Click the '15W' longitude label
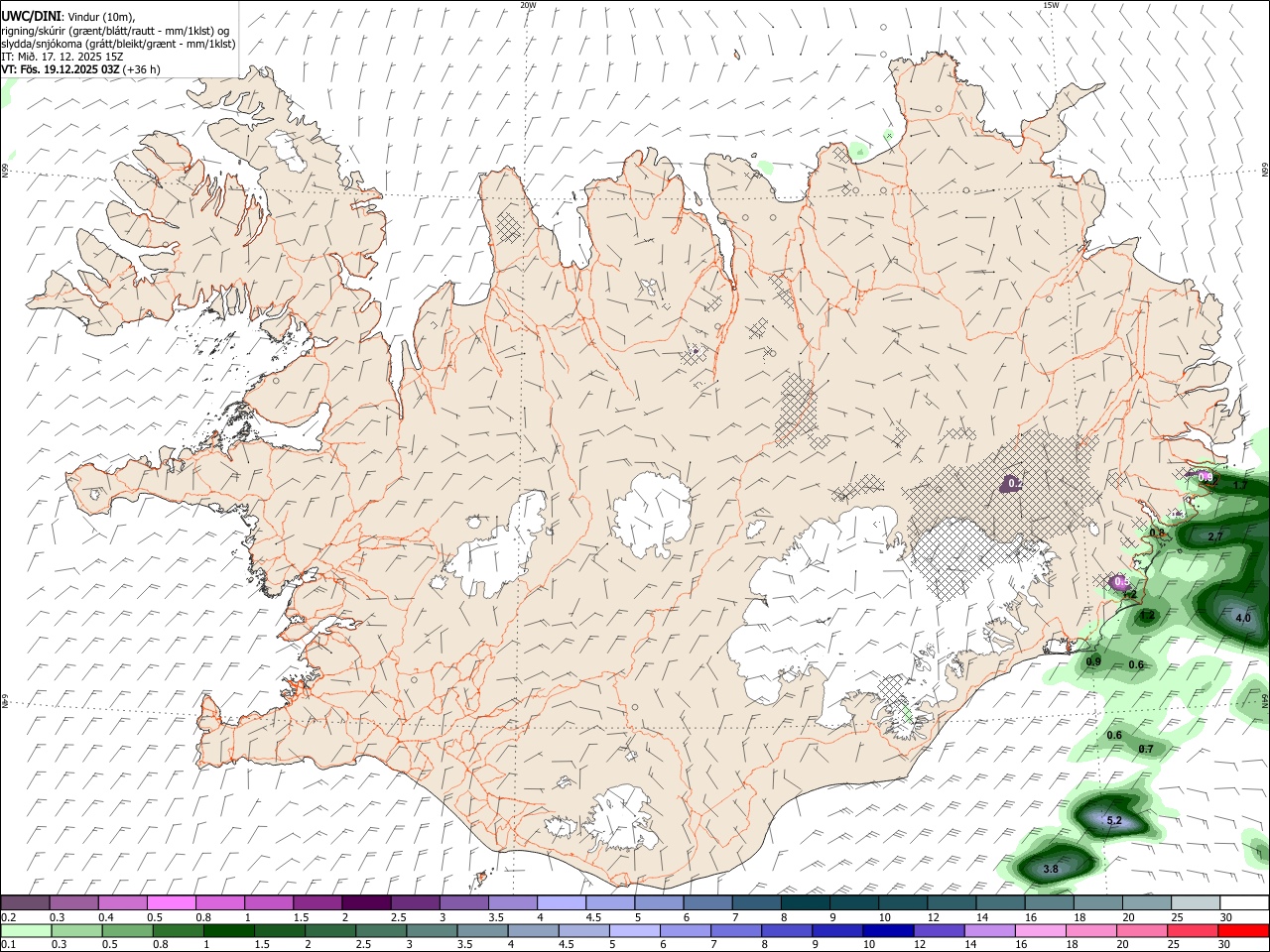Image resolution: width=1270 pixels, height=952 pixels. pos(1051,5)
